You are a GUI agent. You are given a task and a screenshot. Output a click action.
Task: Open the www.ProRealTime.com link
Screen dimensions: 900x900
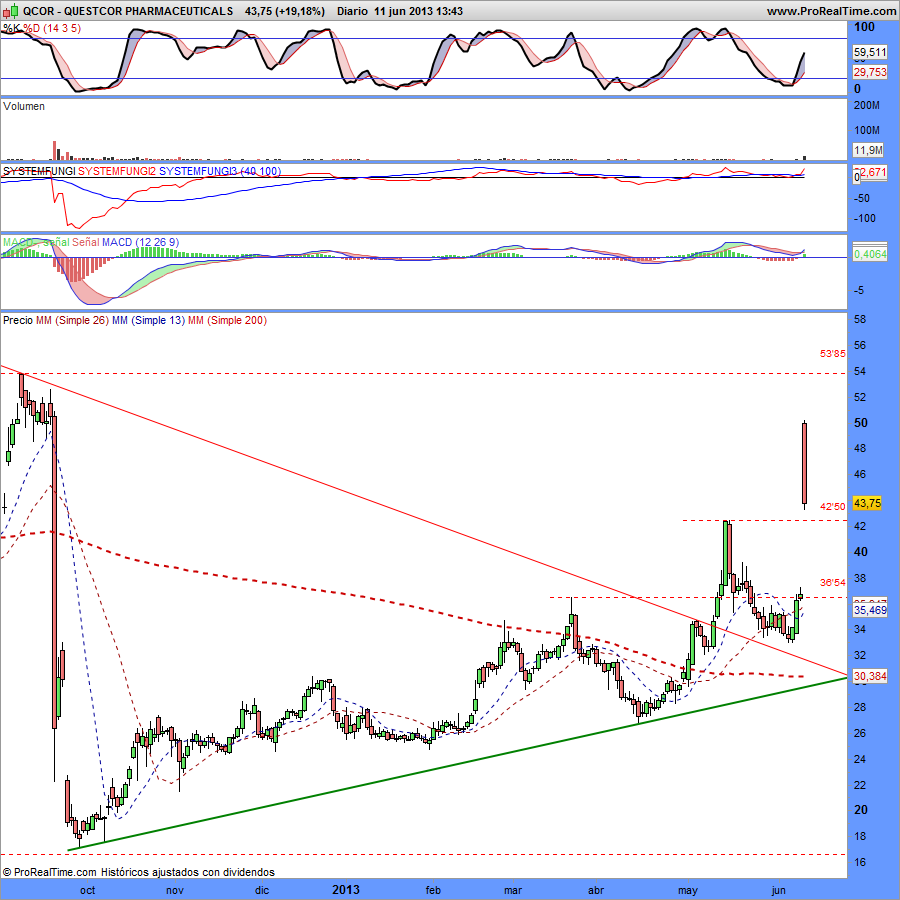pyautogui.click(x=831, y=11)
